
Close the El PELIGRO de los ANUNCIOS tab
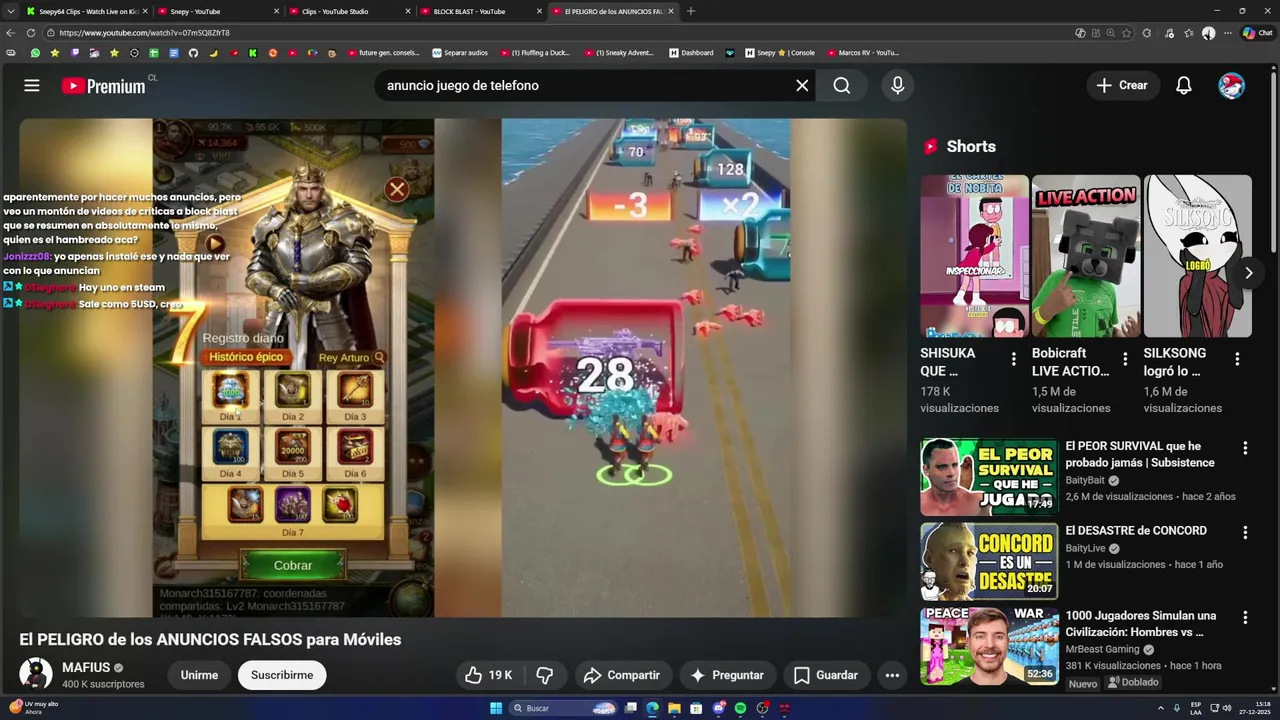pos(671,11)
